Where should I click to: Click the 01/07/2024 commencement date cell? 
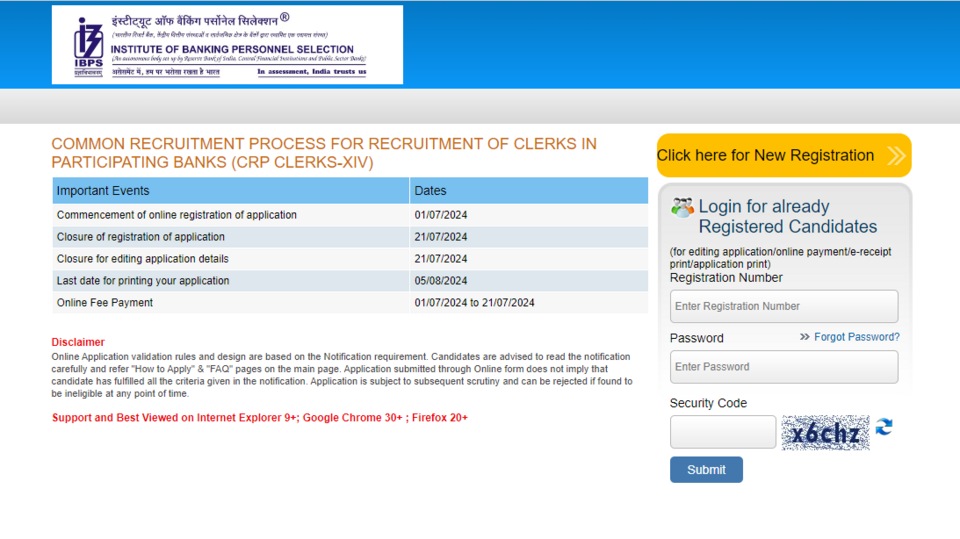click(529, 215)
